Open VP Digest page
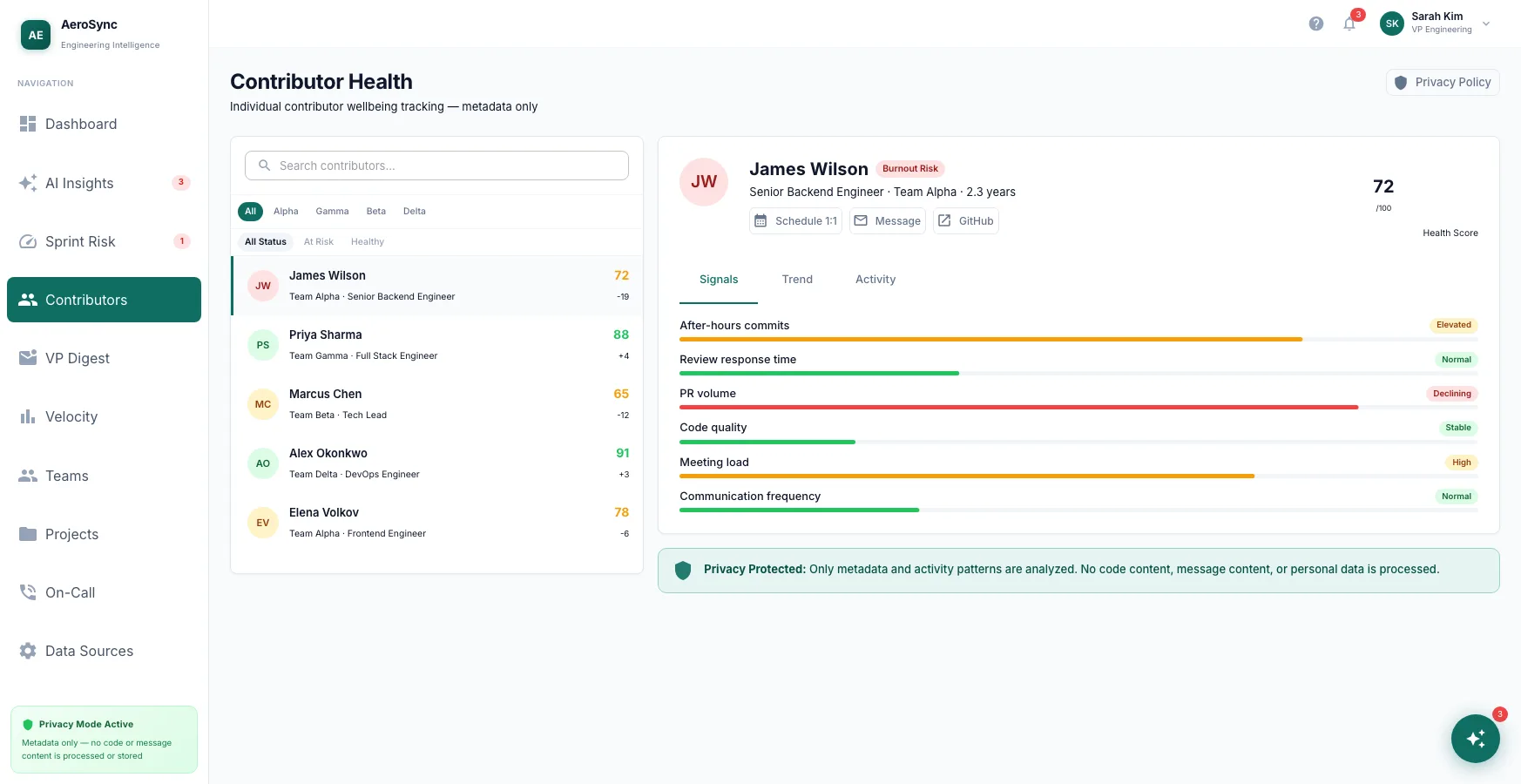Screen dimensions: 1521x784 pyautogui.click(x=104, y=358)
